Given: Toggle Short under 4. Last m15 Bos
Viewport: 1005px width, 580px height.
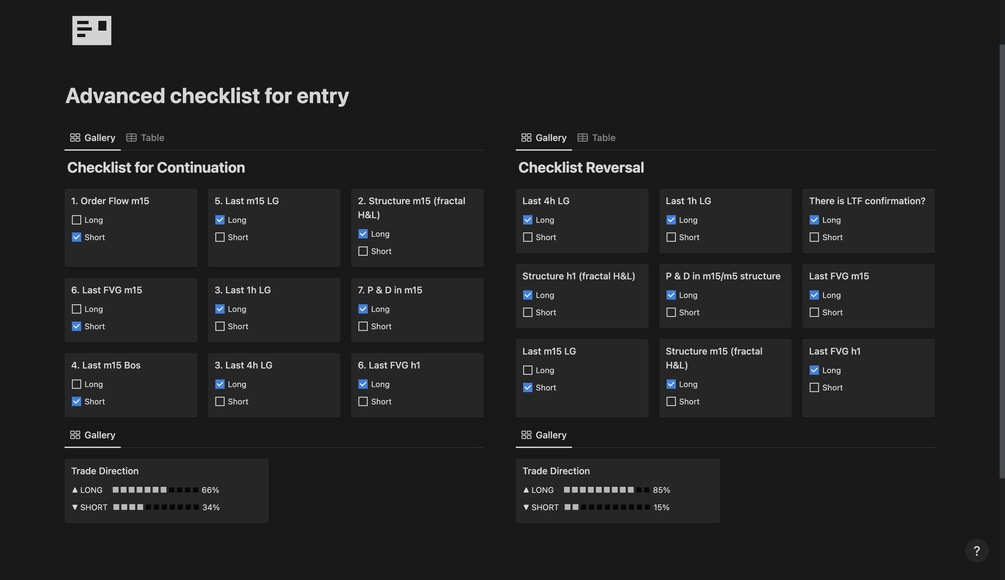Looking at the screenshot, I should tap(77, 402).
